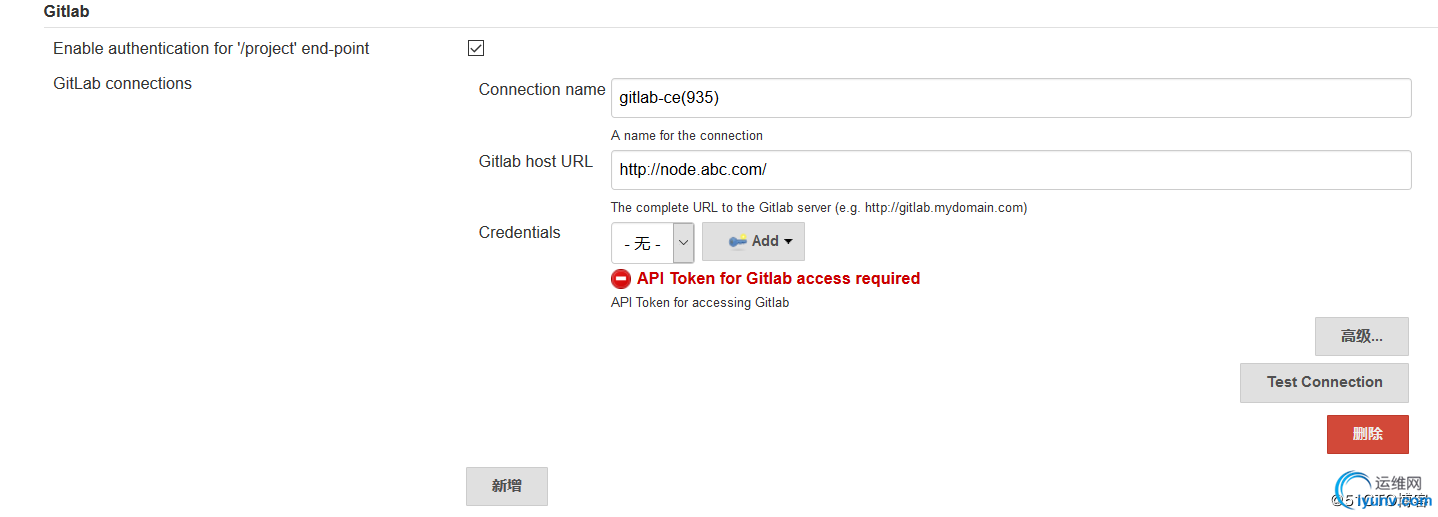The image size is (1438, 517).
Task: Click the 'Connection name' field label
Action: click(x=541, y=90)
